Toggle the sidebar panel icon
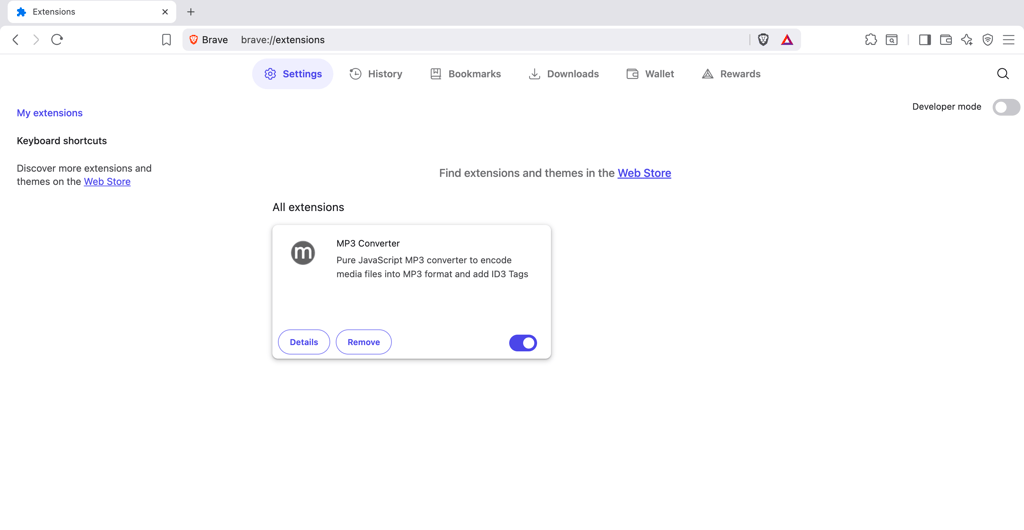The image size is (1024, 530). 925,40
